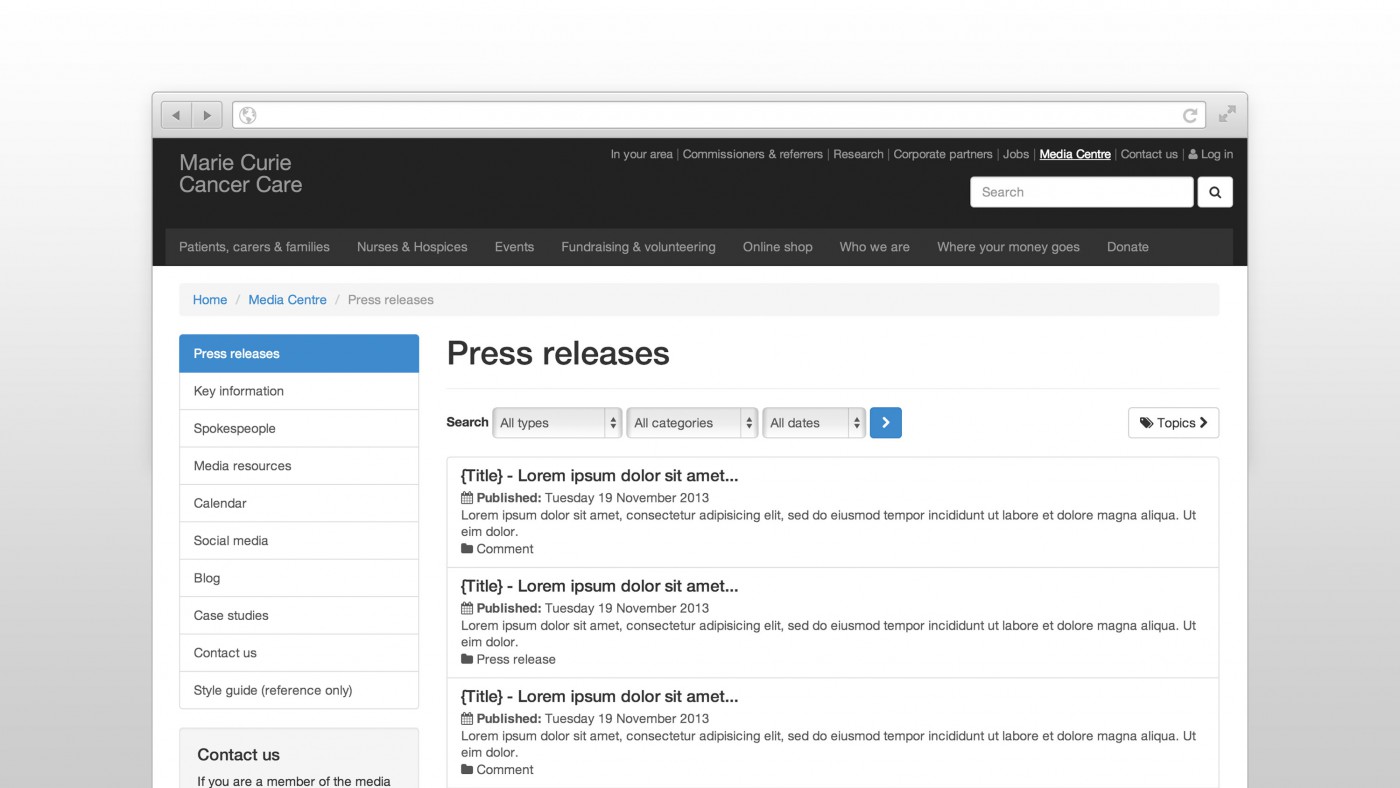The image size is (1400, 788).
Task: Open the Nurses & Hospices menu
Action: pyautogui.click(x=412, y=247)
